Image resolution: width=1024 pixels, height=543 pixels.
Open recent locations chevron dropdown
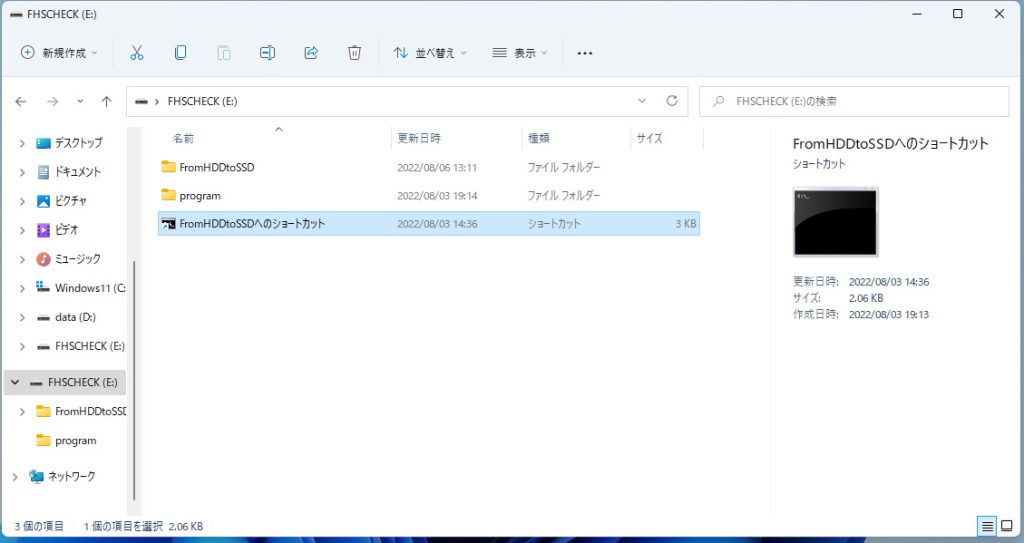tap(80, 101)
